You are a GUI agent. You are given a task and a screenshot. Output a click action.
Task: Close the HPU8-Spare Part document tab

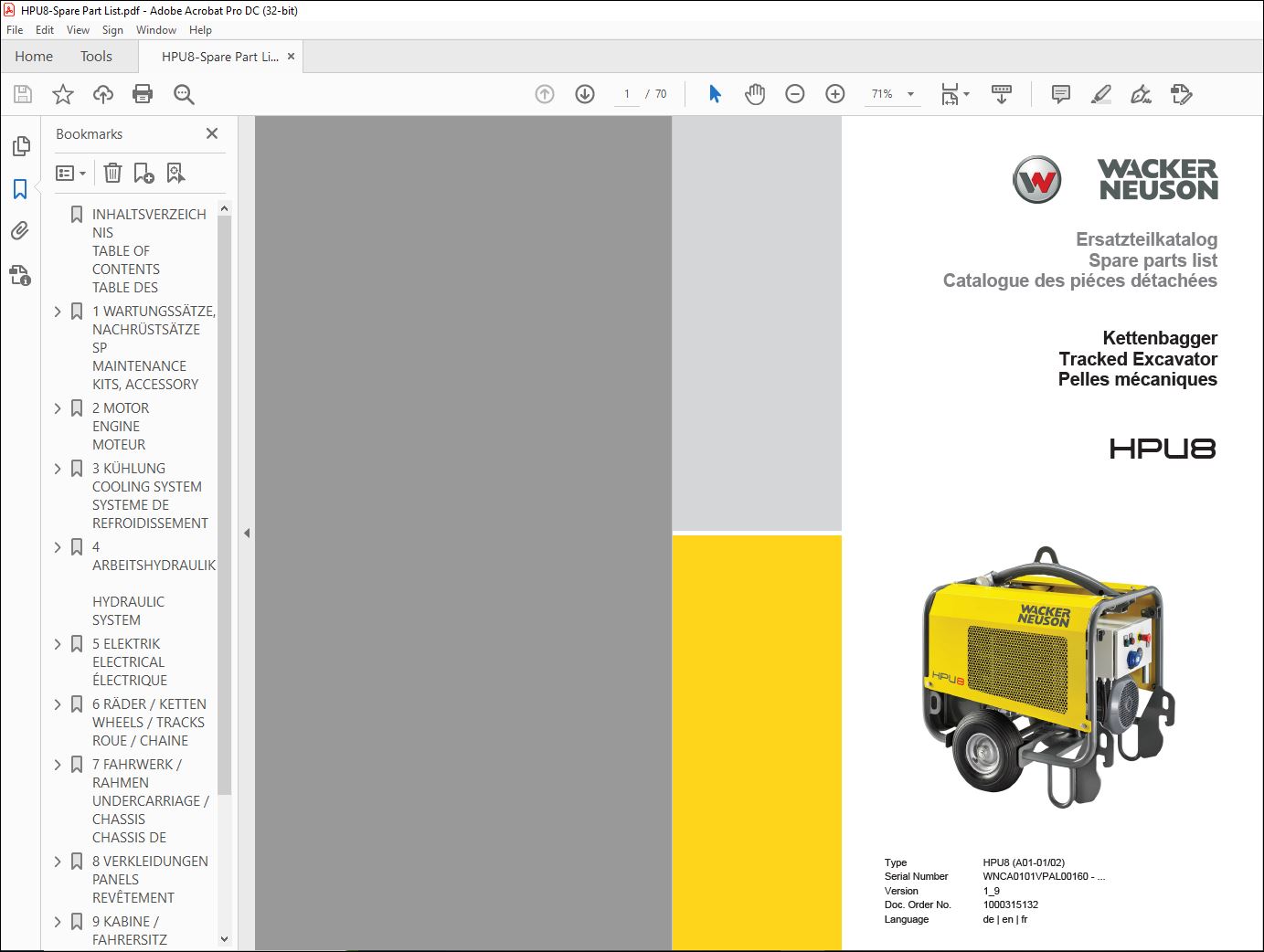pos(292,57)
